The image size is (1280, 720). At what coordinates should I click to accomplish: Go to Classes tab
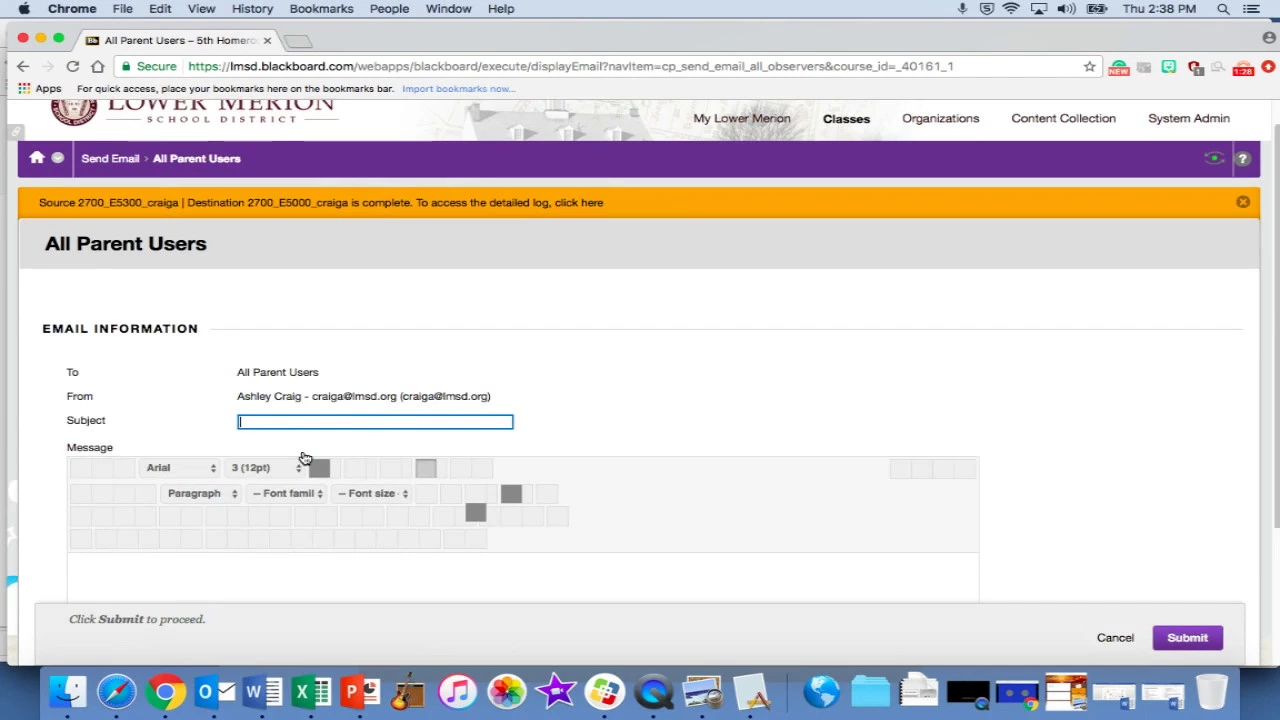click(x=846, y=118)
